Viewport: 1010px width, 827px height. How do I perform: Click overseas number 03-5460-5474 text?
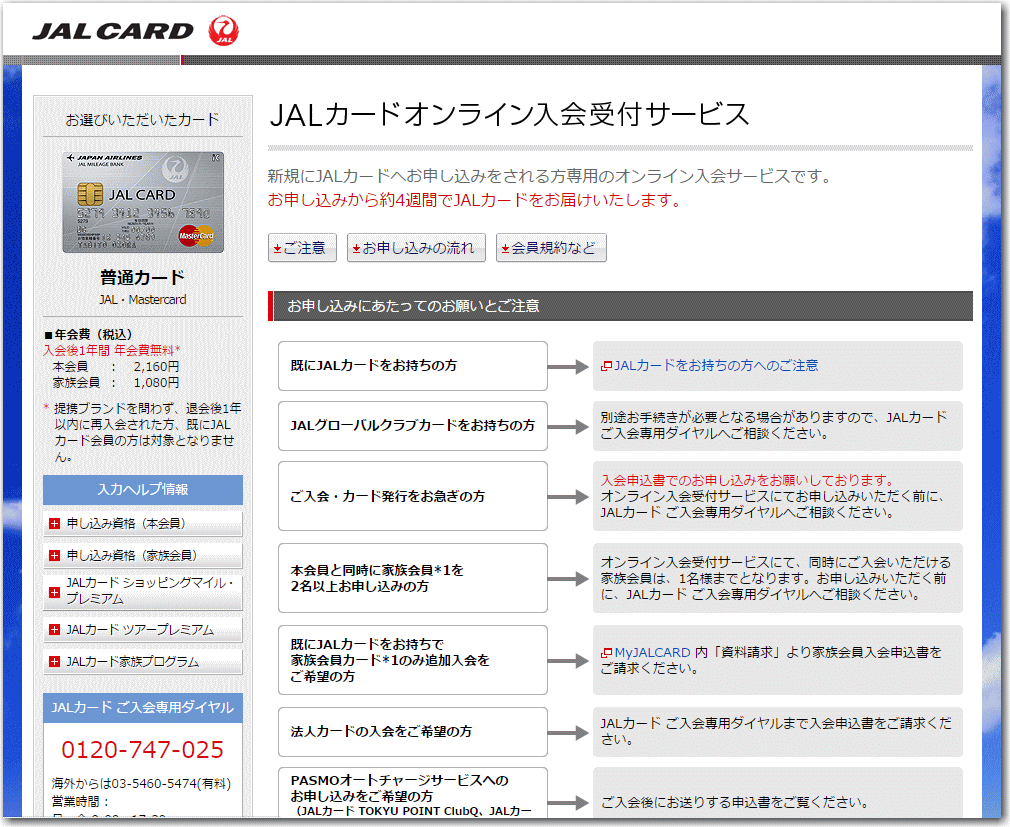click(x=154, y=784)
